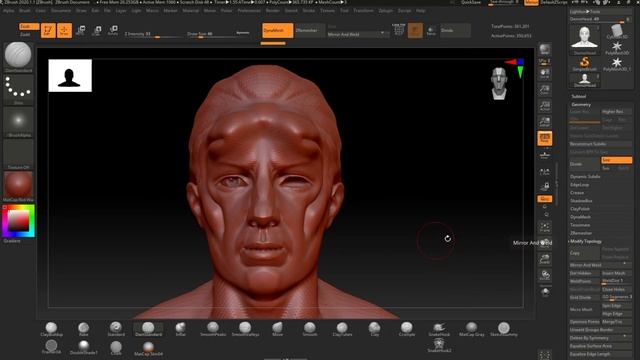Toggle the Qxyz rotation mode
The image size is (640, 360).
click(544, 199)
